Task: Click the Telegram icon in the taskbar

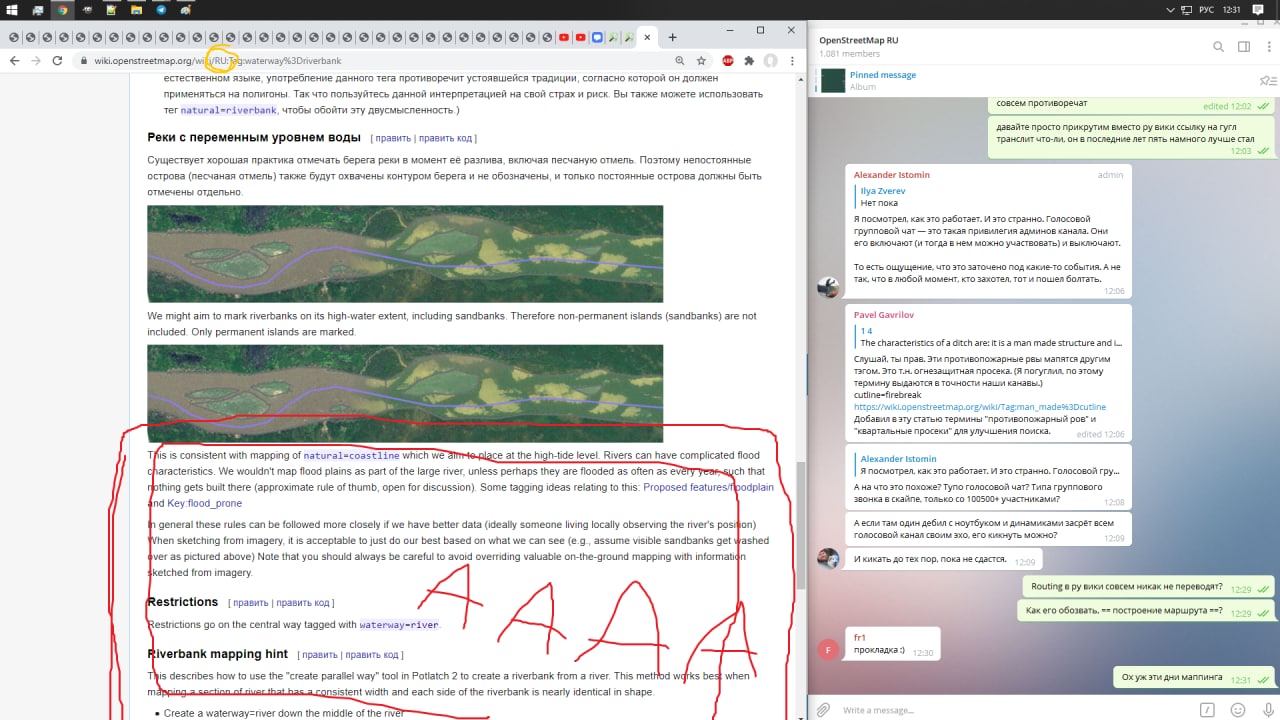Action: tap(161, 9)
